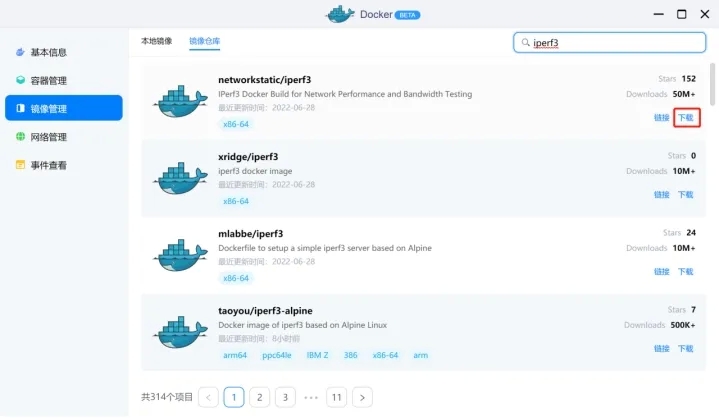Go to the next results page
The height and width of the screenshot is (418, 719).
(x=362, y=397)
